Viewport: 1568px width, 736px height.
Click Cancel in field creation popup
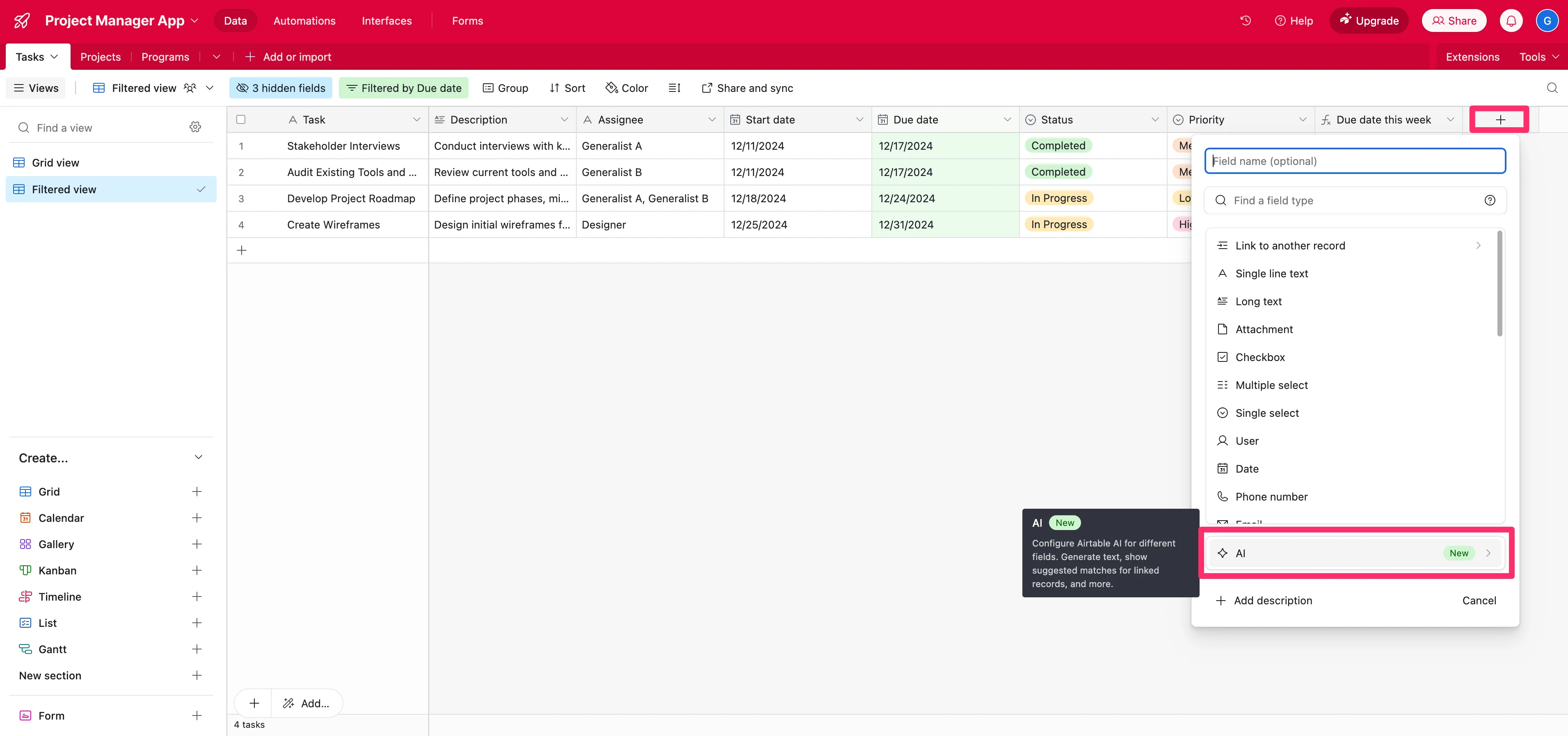click(x=1479, y=601)
